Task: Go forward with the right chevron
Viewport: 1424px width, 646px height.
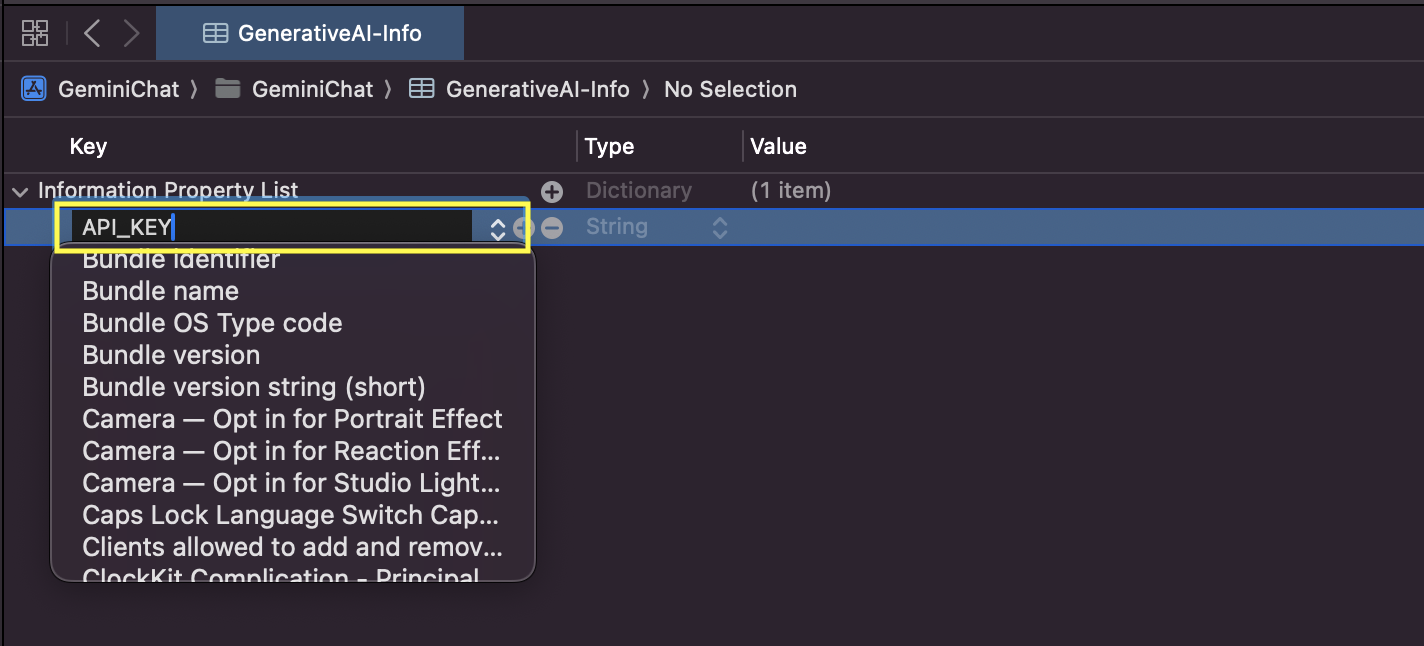Action: pos(131,33)
